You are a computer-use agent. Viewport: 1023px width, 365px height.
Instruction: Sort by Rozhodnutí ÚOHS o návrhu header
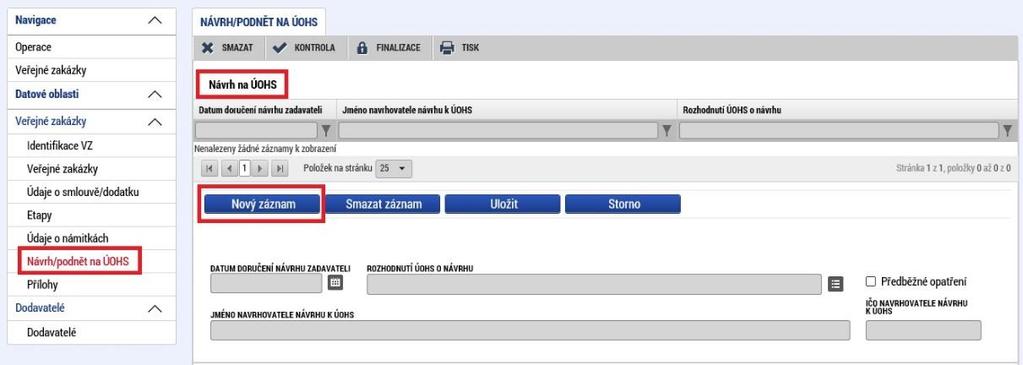(732, 110)
